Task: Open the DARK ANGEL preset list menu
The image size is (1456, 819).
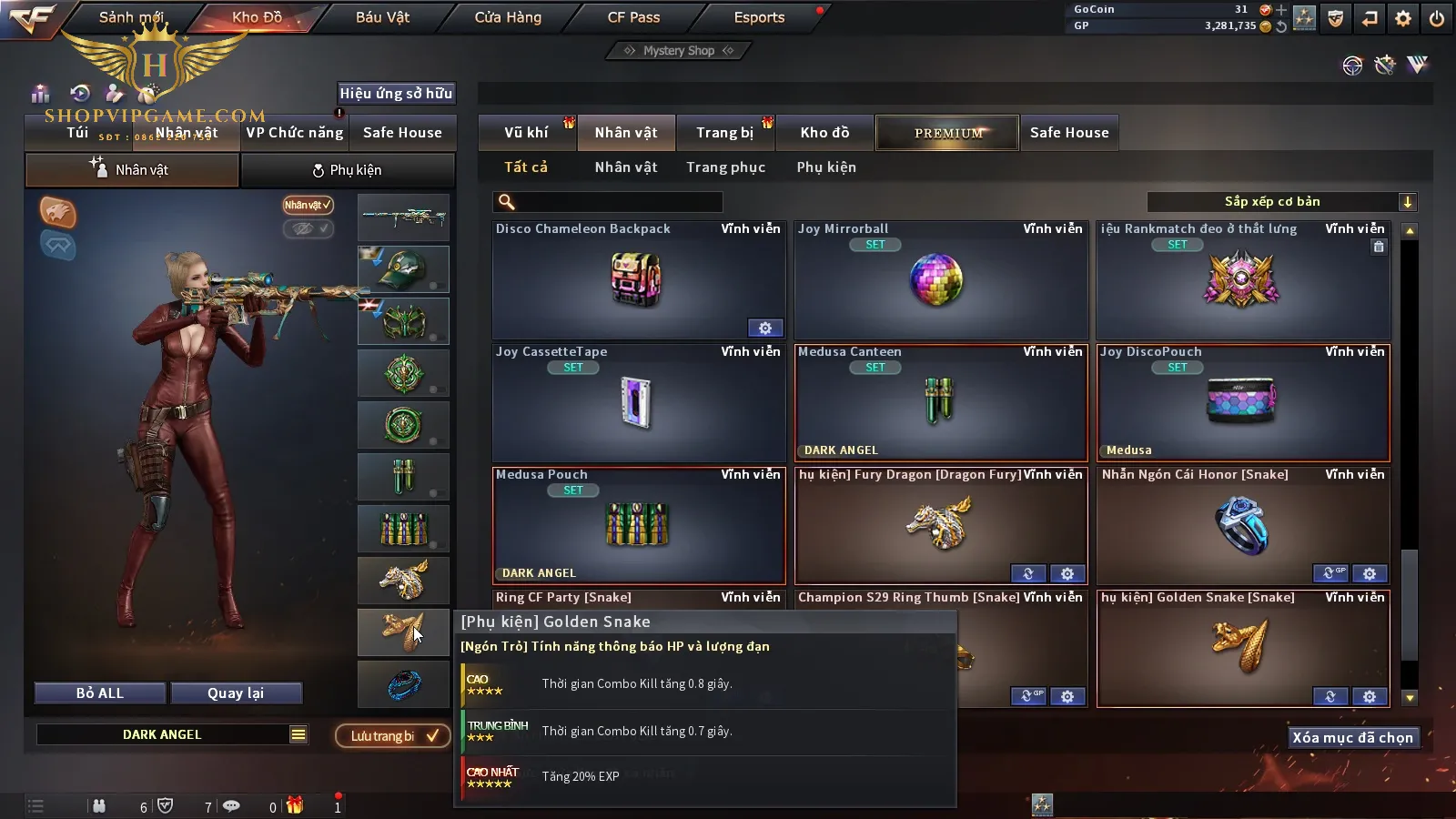Action: point(298,734)
